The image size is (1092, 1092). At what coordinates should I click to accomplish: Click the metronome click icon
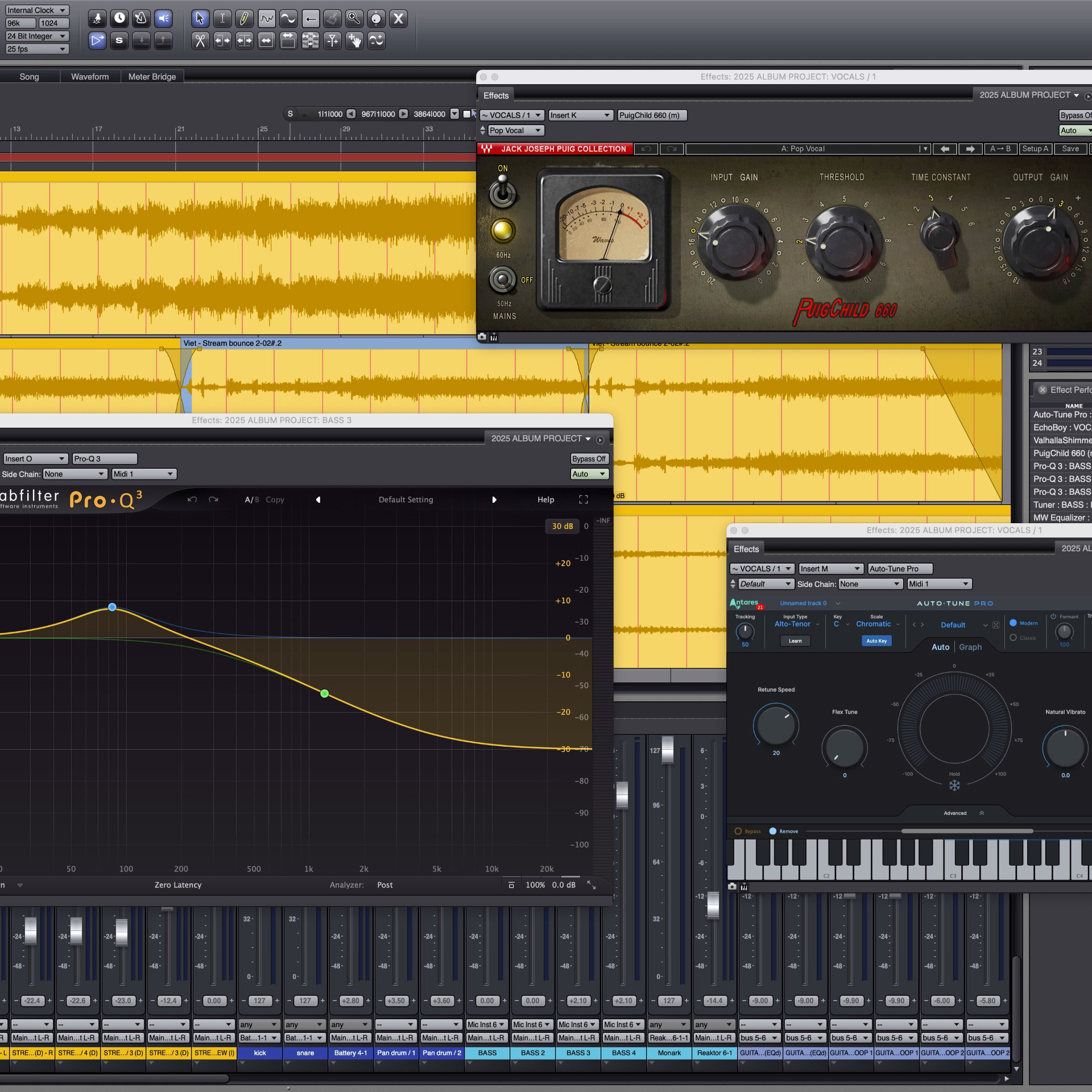pos(141,19)
